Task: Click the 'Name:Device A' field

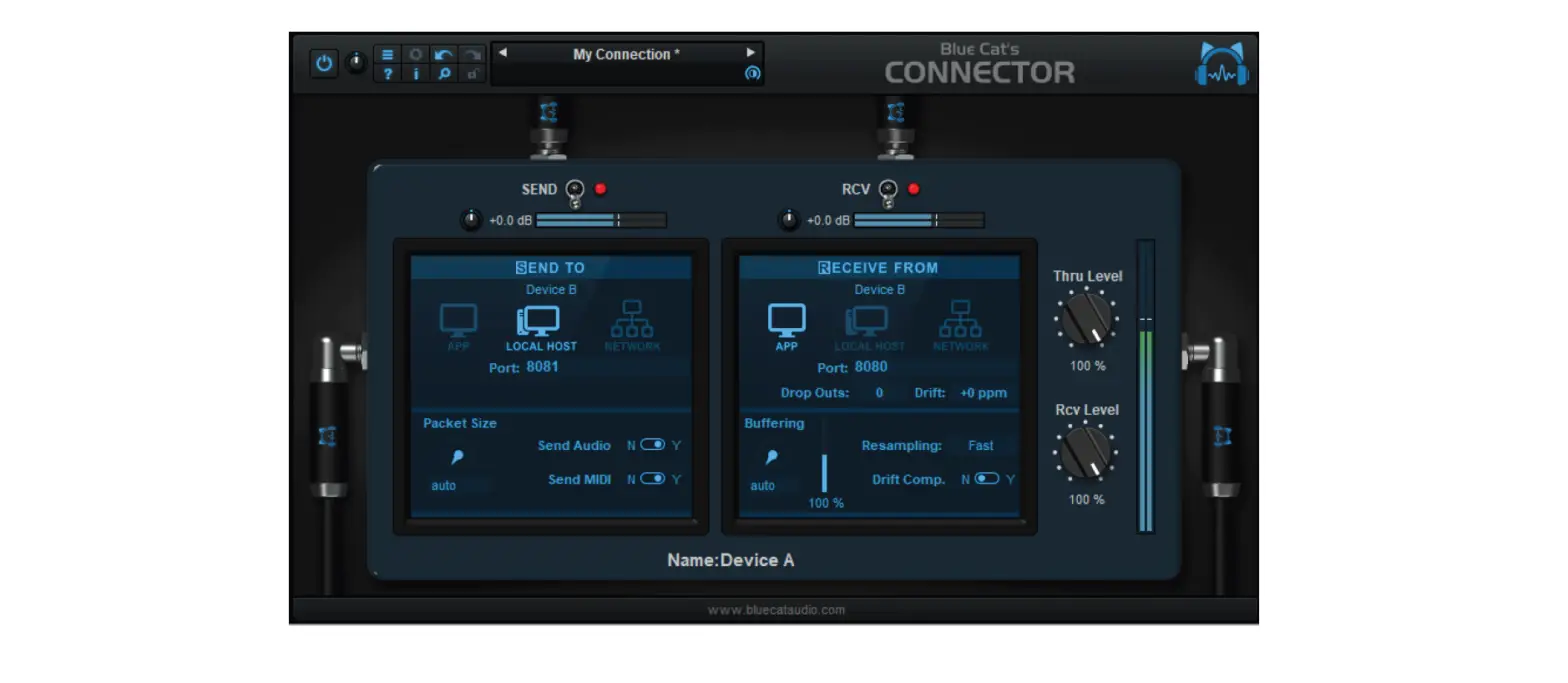Action: click(731, 560)
